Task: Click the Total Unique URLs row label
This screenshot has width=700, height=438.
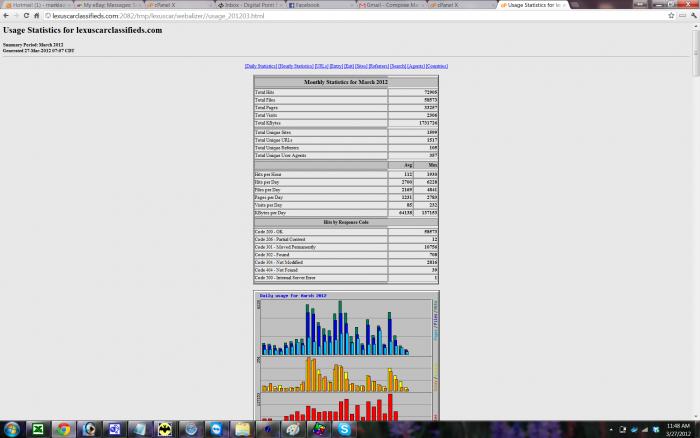Action: coord(273,140)
